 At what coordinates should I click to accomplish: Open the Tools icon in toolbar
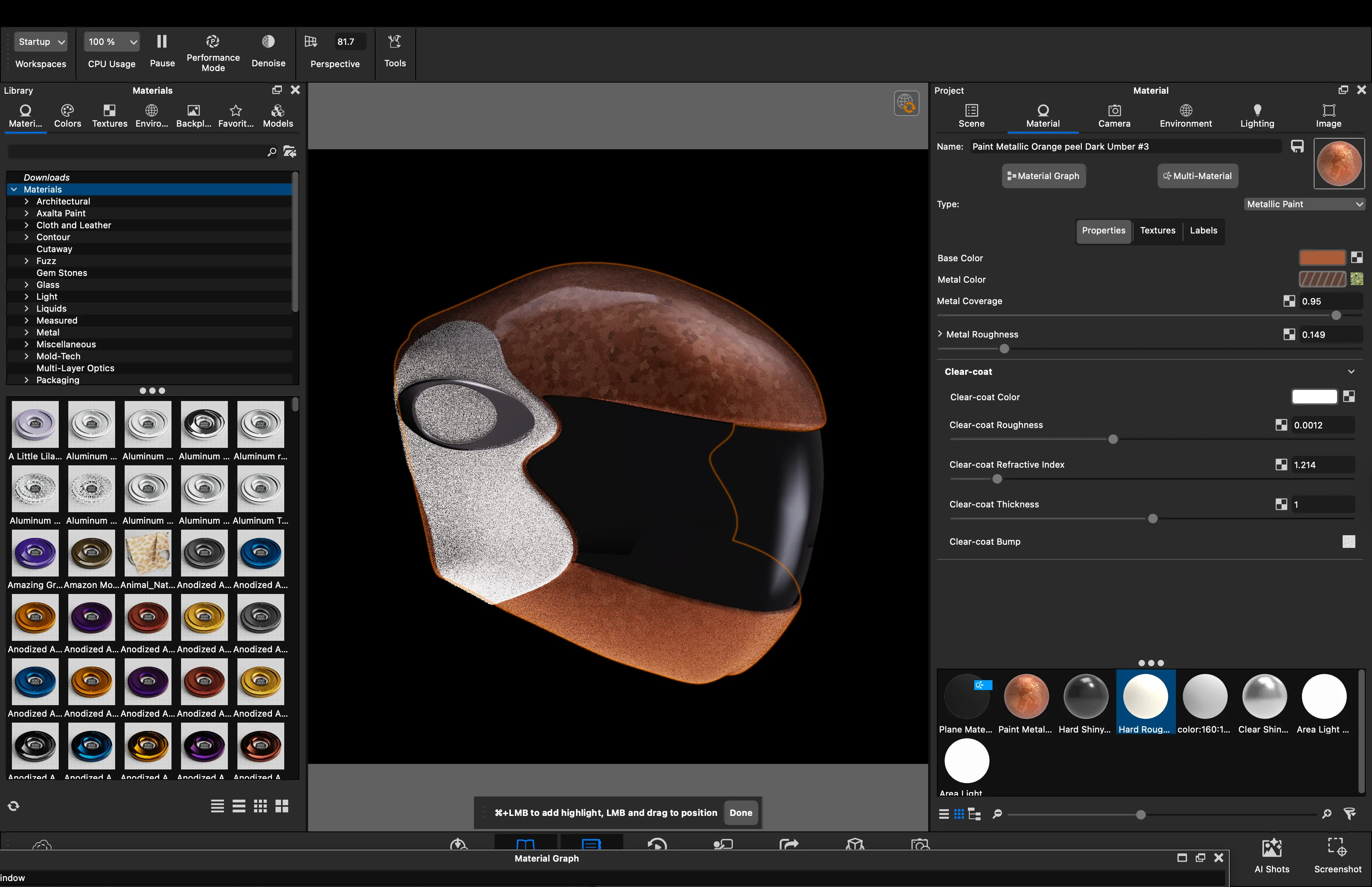(x=394, y=41)
